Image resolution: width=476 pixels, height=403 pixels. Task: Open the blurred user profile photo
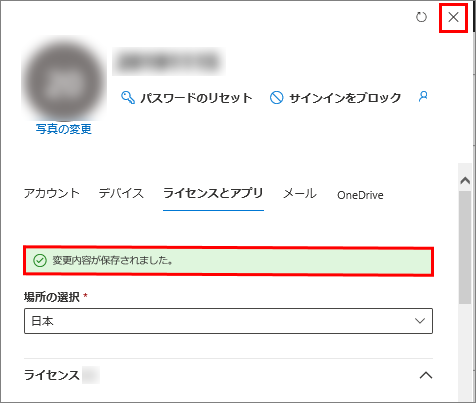click(x=64, y=79)
